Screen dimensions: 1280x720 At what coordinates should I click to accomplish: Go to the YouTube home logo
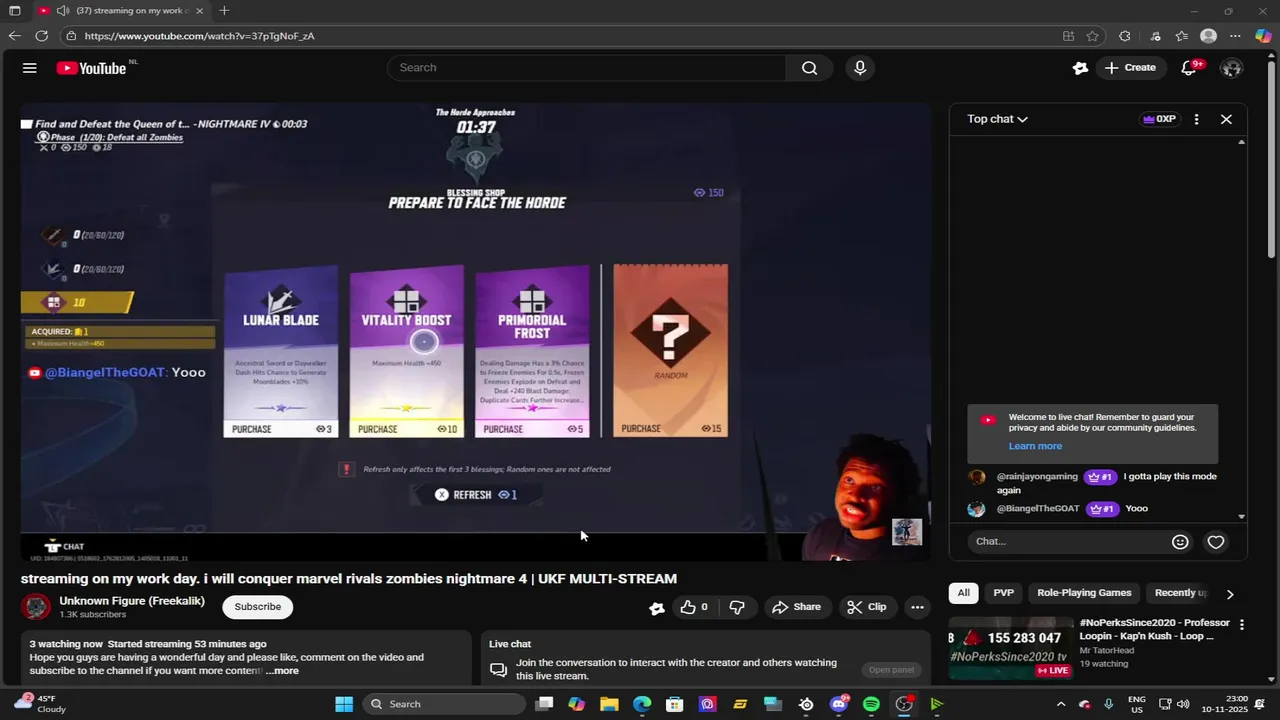point(91,68)
